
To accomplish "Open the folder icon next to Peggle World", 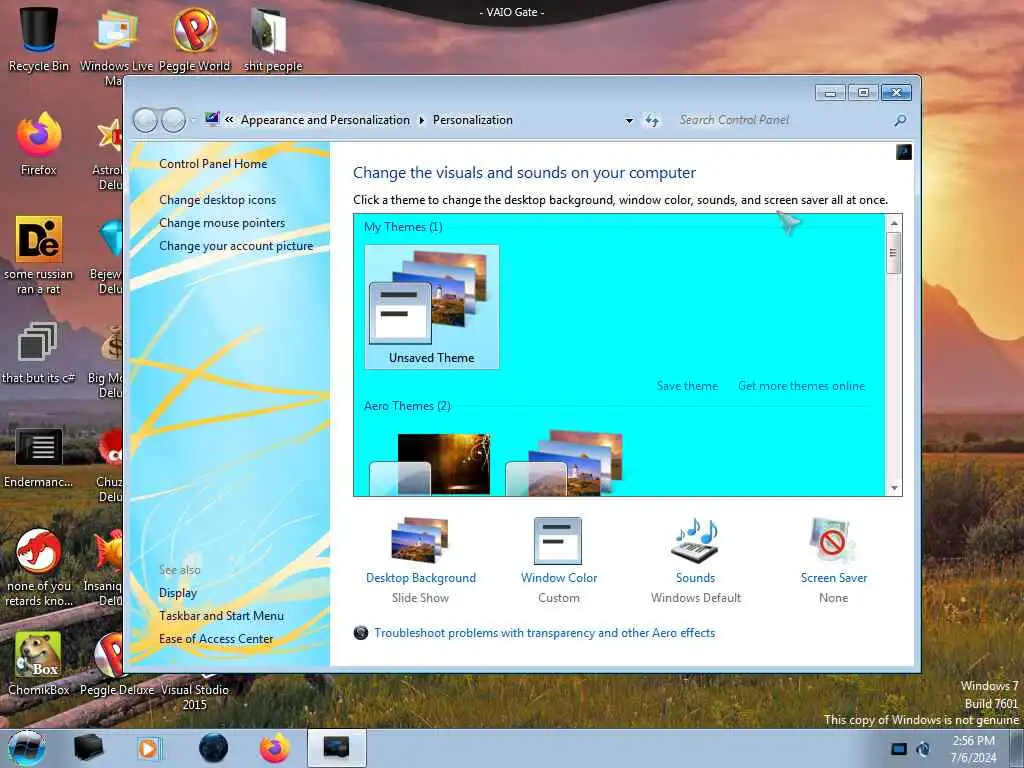I will [272, 39].
